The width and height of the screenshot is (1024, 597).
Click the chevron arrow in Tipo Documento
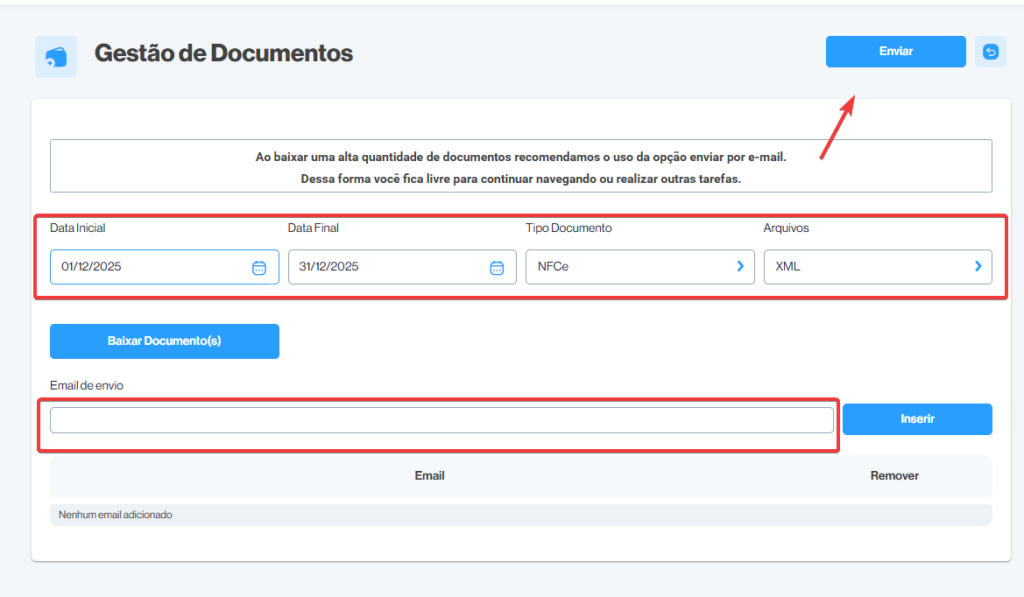click(740, 266)
